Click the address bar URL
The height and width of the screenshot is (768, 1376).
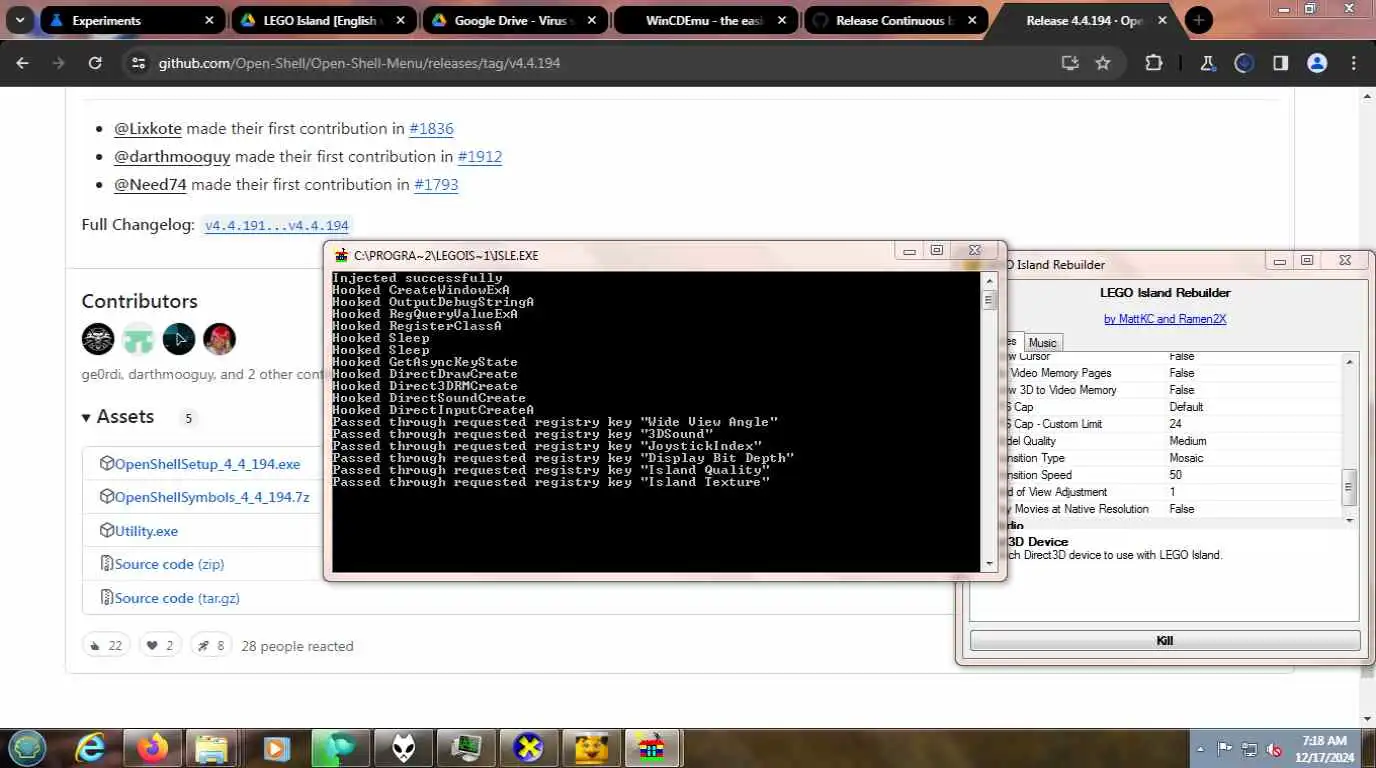point(359,63)
